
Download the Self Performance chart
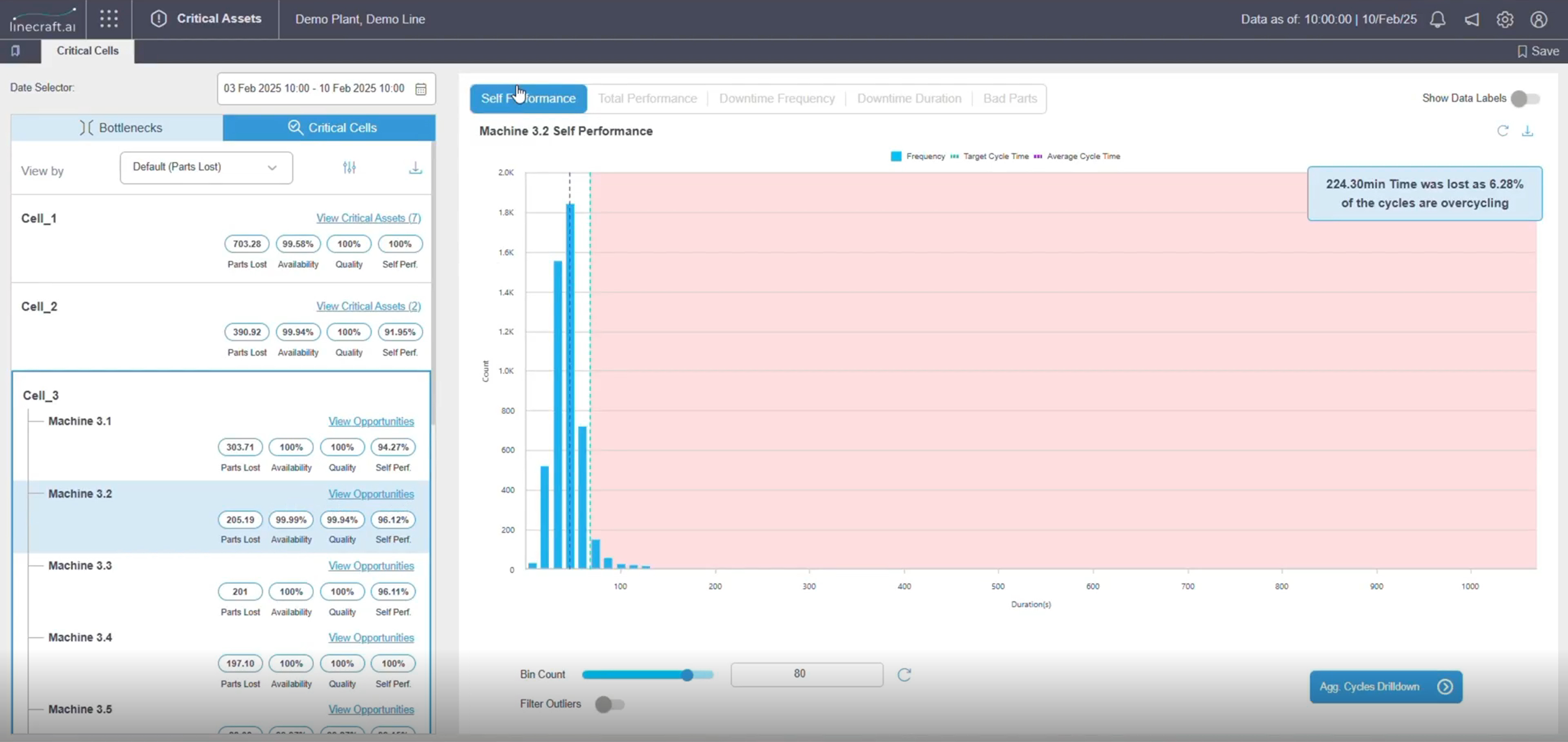pos(1527,131)
